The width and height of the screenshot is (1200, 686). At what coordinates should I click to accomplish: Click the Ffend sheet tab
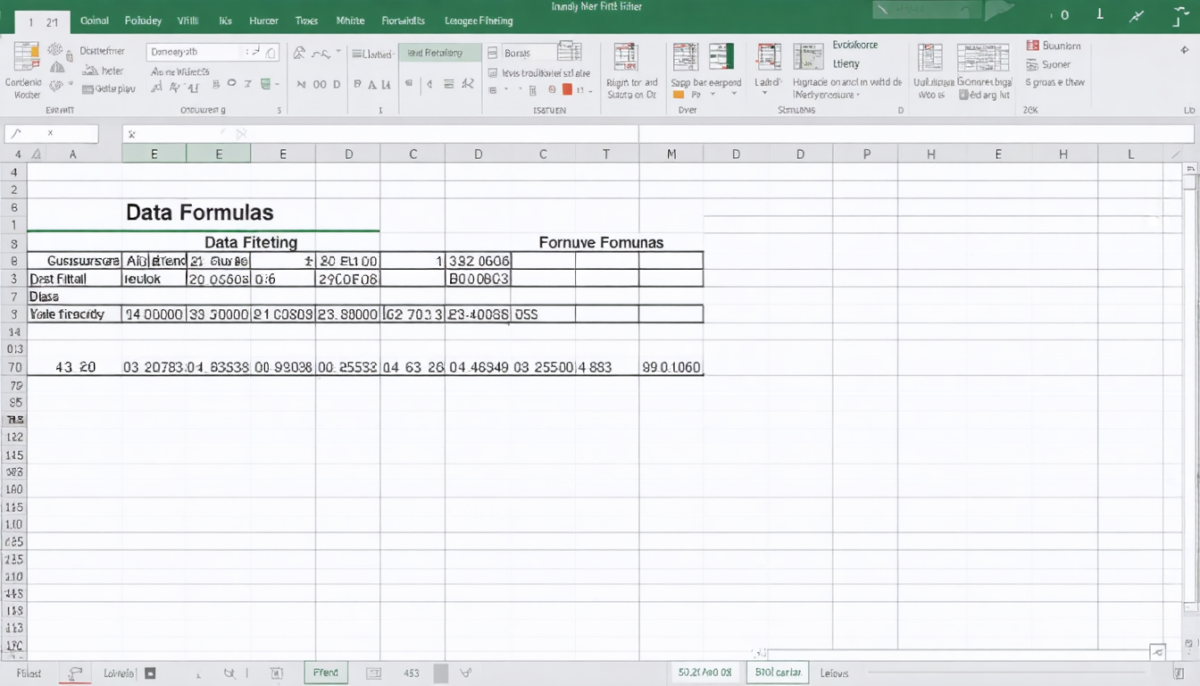(326, 673)
